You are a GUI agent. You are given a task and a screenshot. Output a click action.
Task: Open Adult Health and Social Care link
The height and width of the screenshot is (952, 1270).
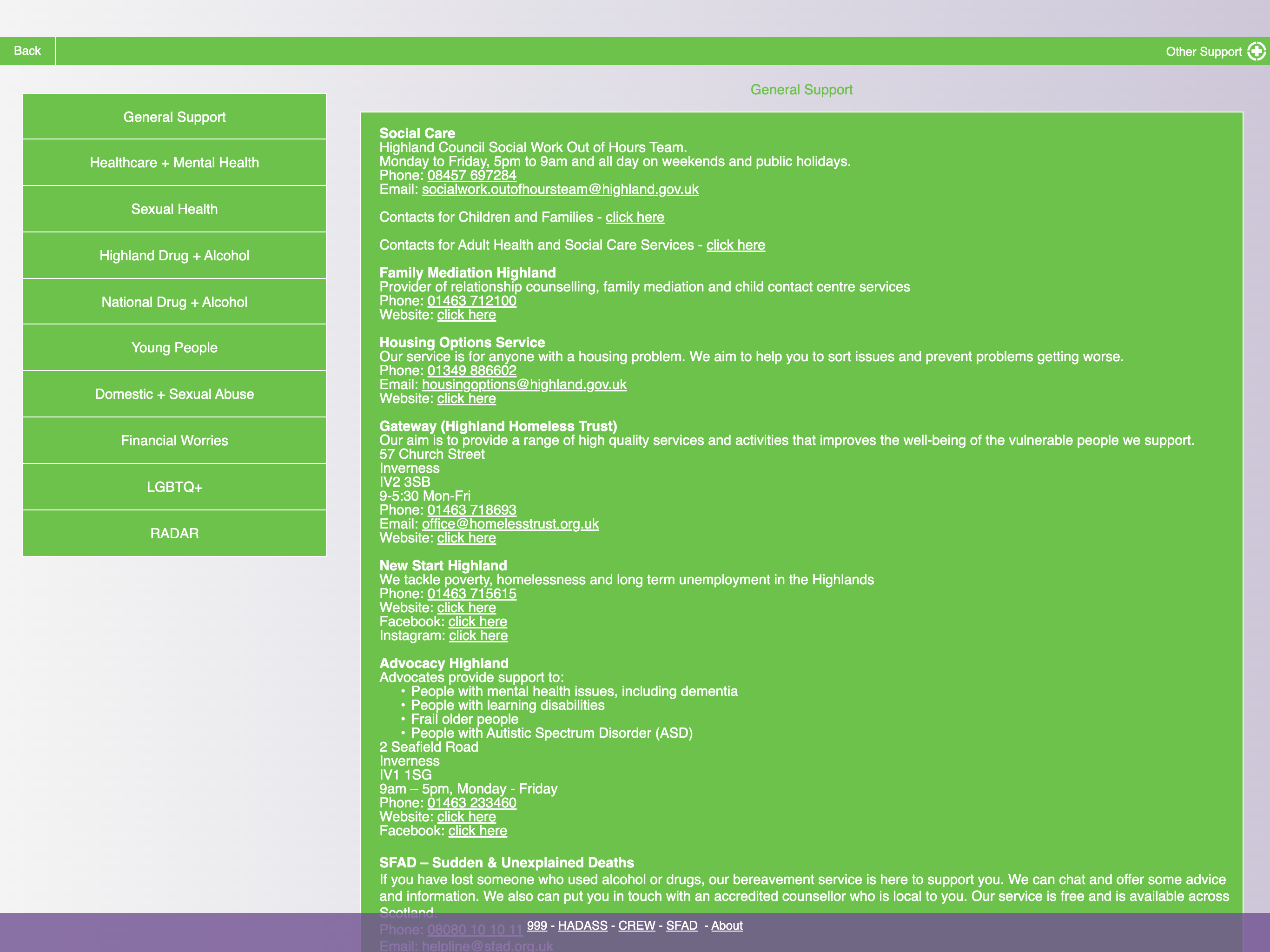(x=735, y=245)
